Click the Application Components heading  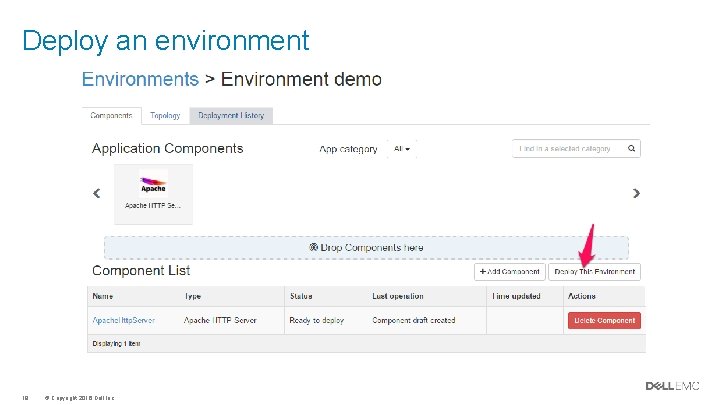tap(168, 149)
